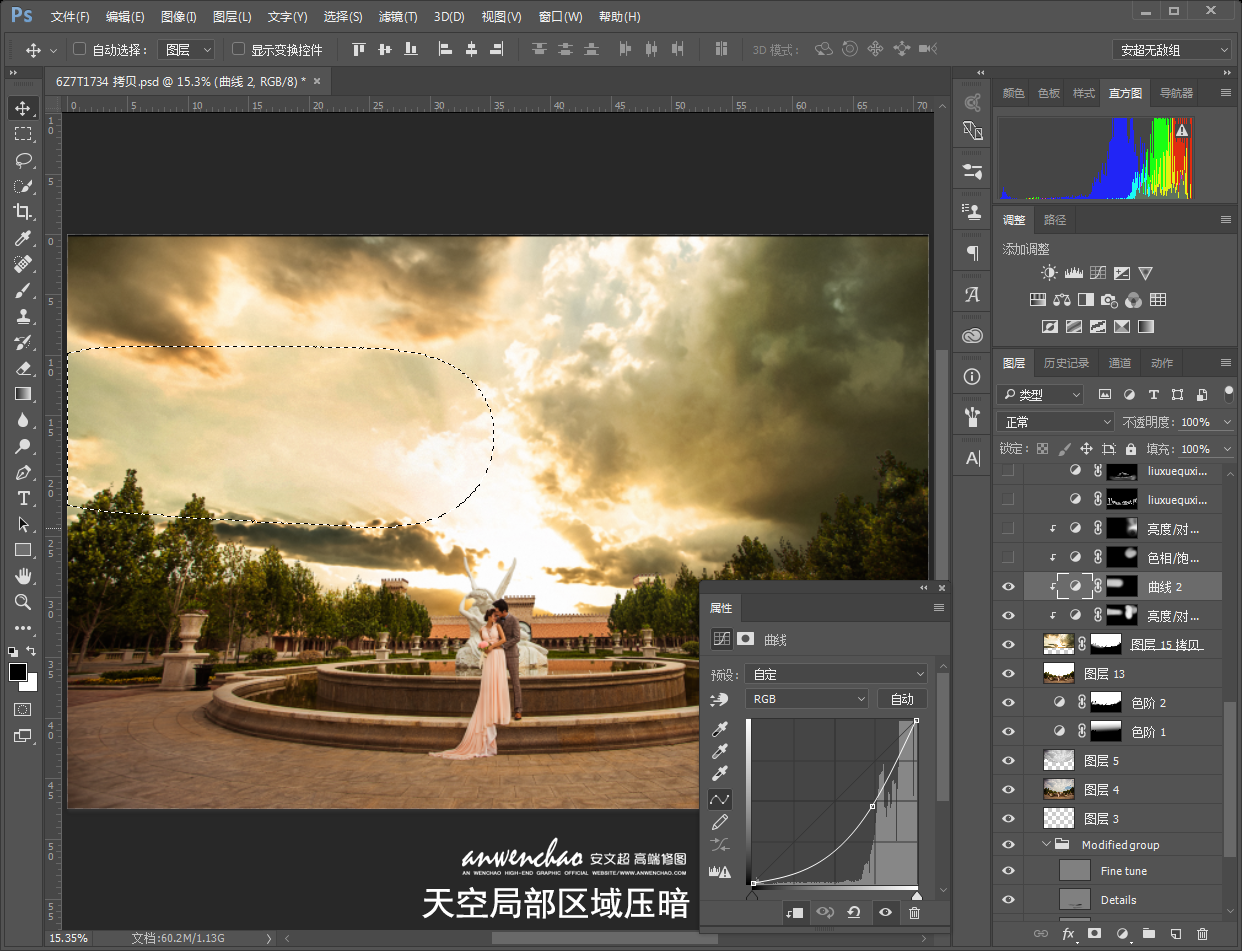Hide the 图层 5 layer
This screenshot has width=1242, height=951.
point(1008,761)
